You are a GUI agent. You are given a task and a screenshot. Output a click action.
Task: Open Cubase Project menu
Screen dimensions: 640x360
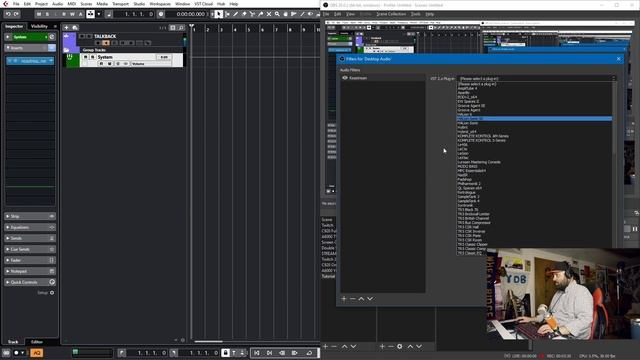pyautogui.click(x=41, y=4)
